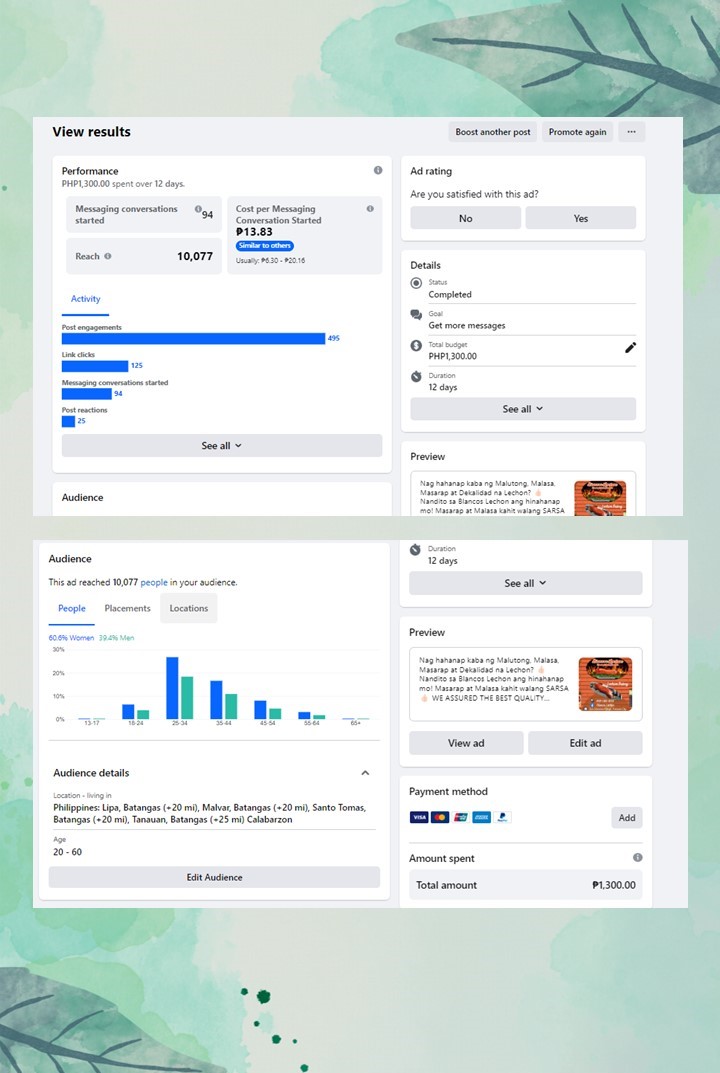Click info icon near Messaging conversations started count
Image resolution: width=720 pixels, height=1073 pixels.
point(198,209)
